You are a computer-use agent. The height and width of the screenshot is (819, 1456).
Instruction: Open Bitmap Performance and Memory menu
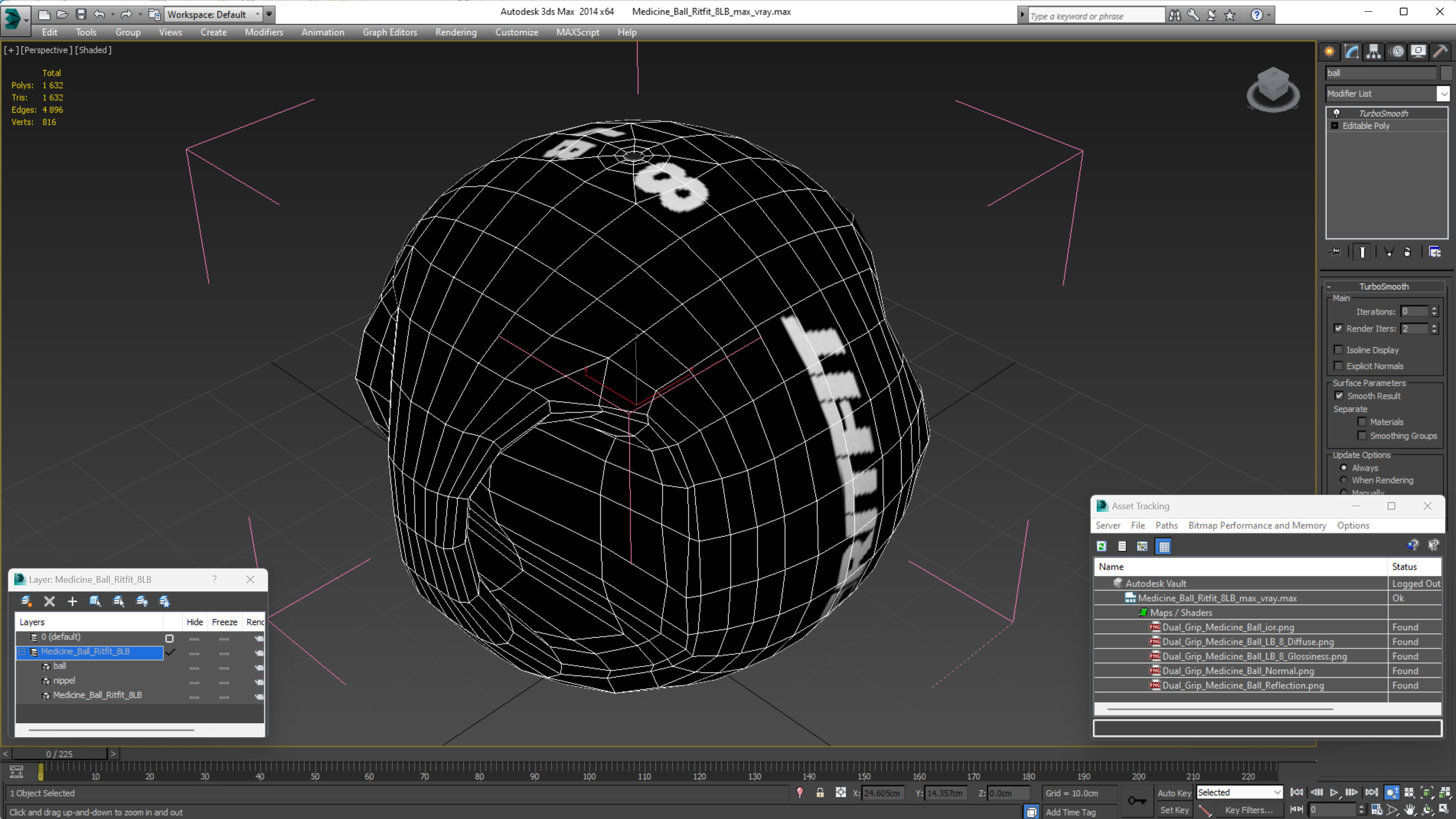[x=1257, y=525]
